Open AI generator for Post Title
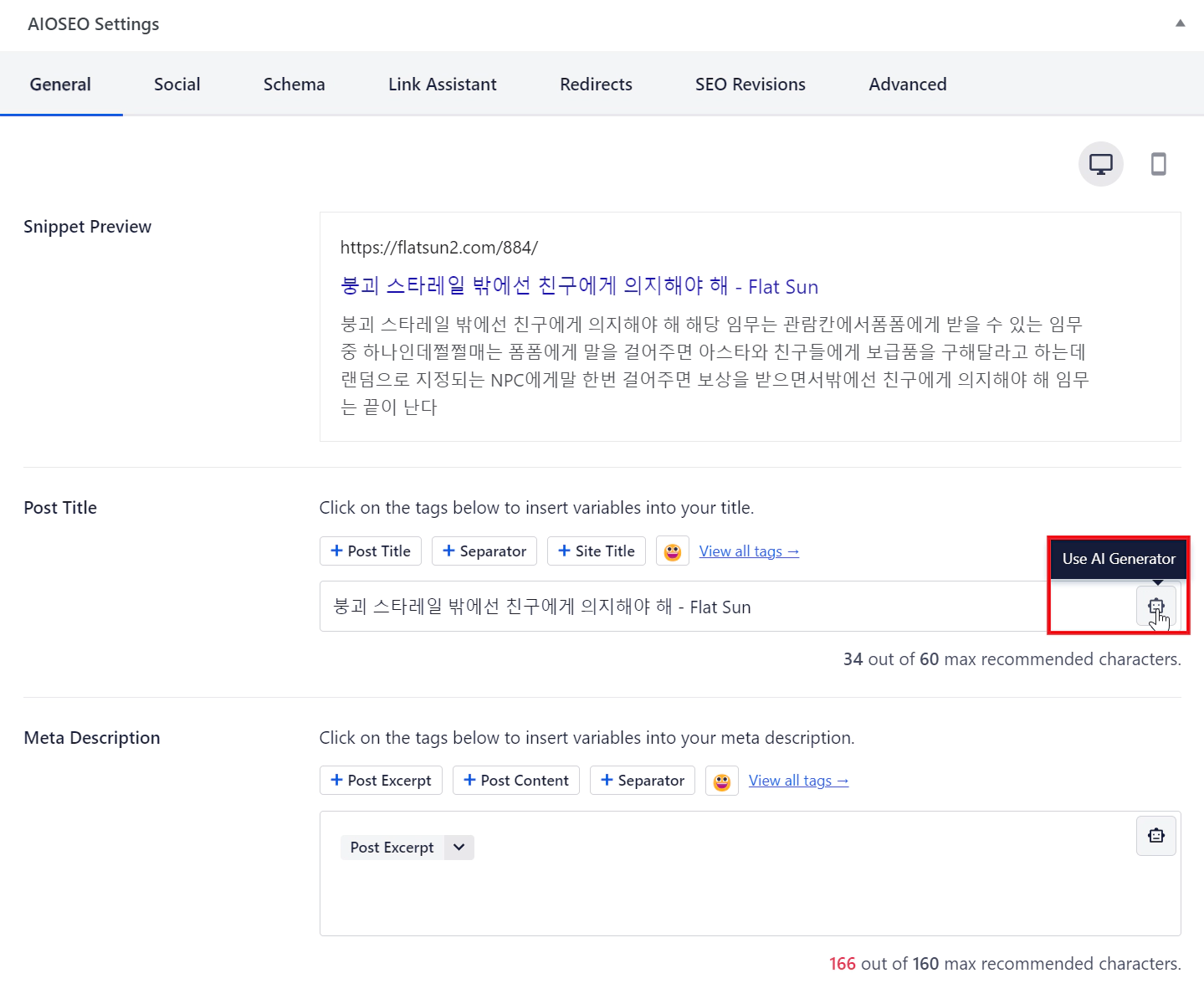This screenshot has width=1204, height=999. tap(1156, 606)
